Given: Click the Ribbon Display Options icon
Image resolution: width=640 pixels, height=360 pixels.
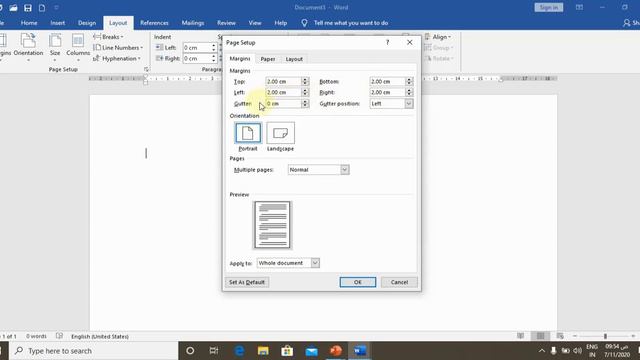Looking at the screenshot, I should [579, 7].
